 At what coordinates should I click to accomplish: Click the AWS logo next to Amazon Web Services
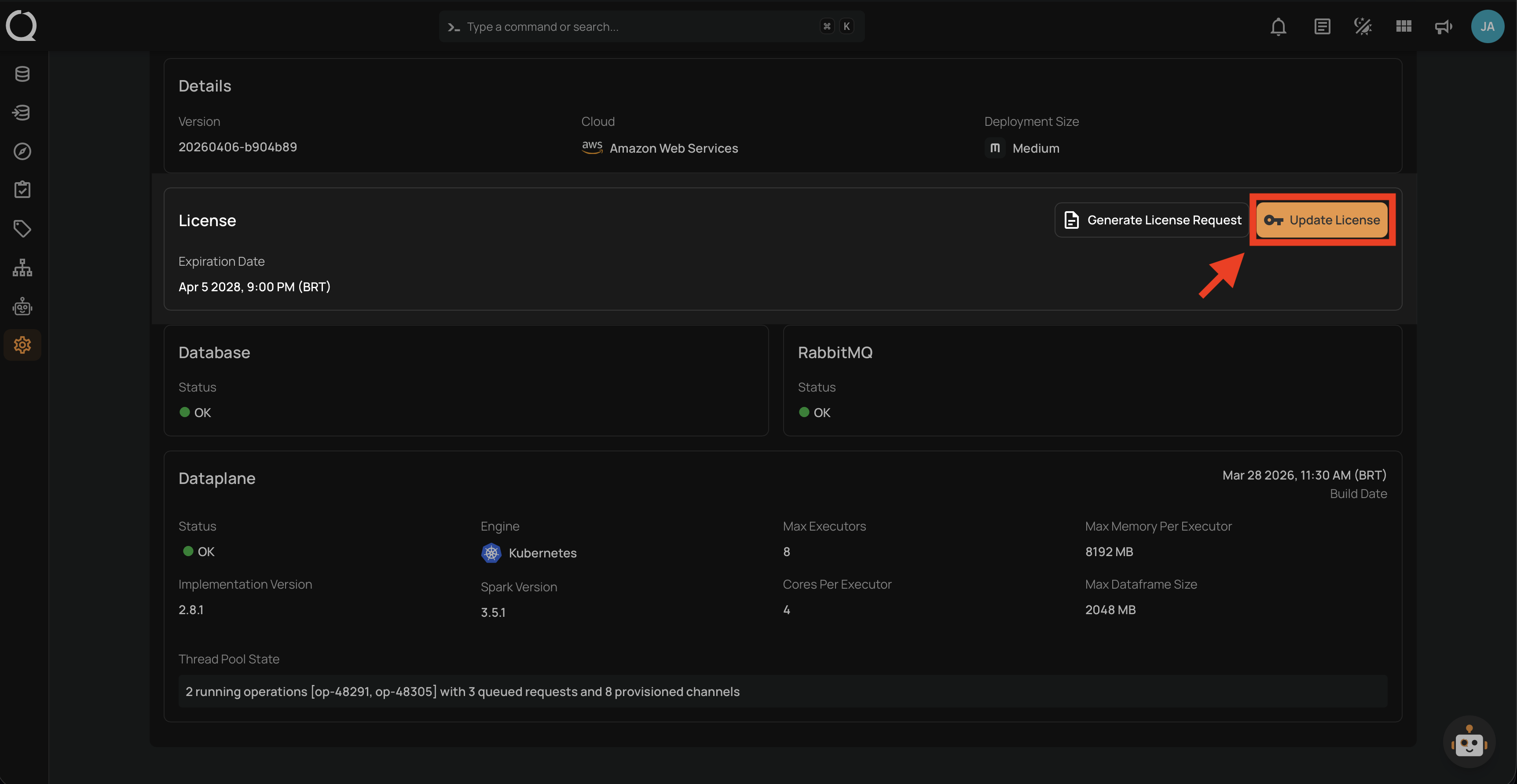(x=592, y=147)
